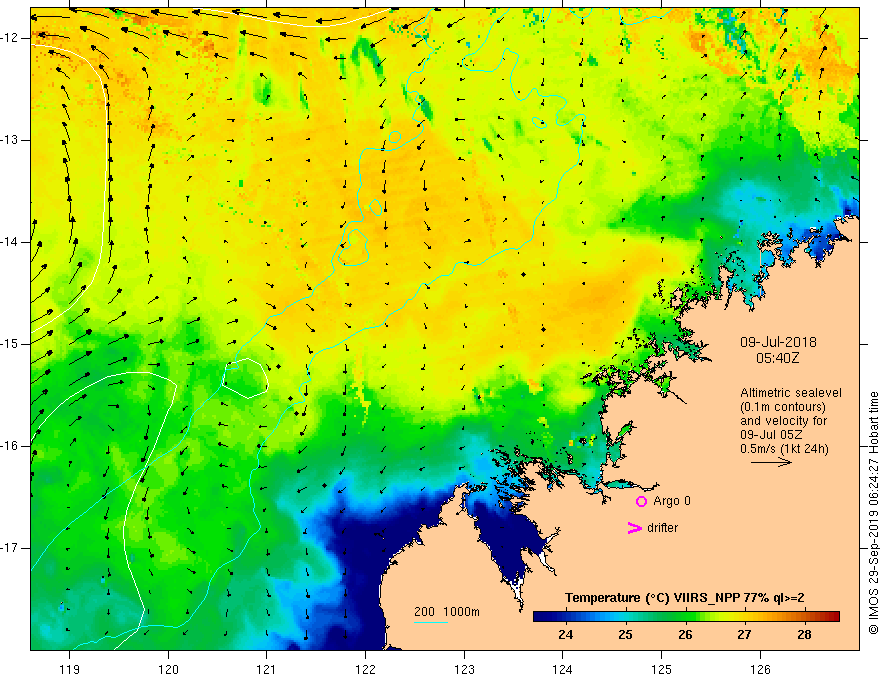Click the IMOS copyright timestamp text
Screen dimensions: 880x680
[x=873, y=513]
